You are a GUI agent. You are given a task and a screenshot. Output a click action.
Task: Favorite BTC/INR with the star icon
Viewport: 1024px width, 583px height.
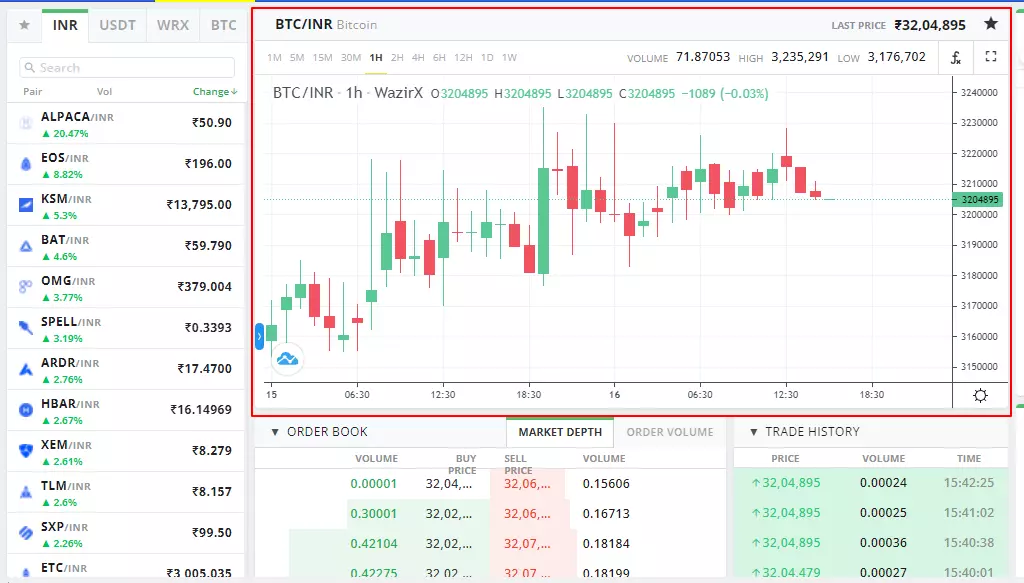click(991, 24)
